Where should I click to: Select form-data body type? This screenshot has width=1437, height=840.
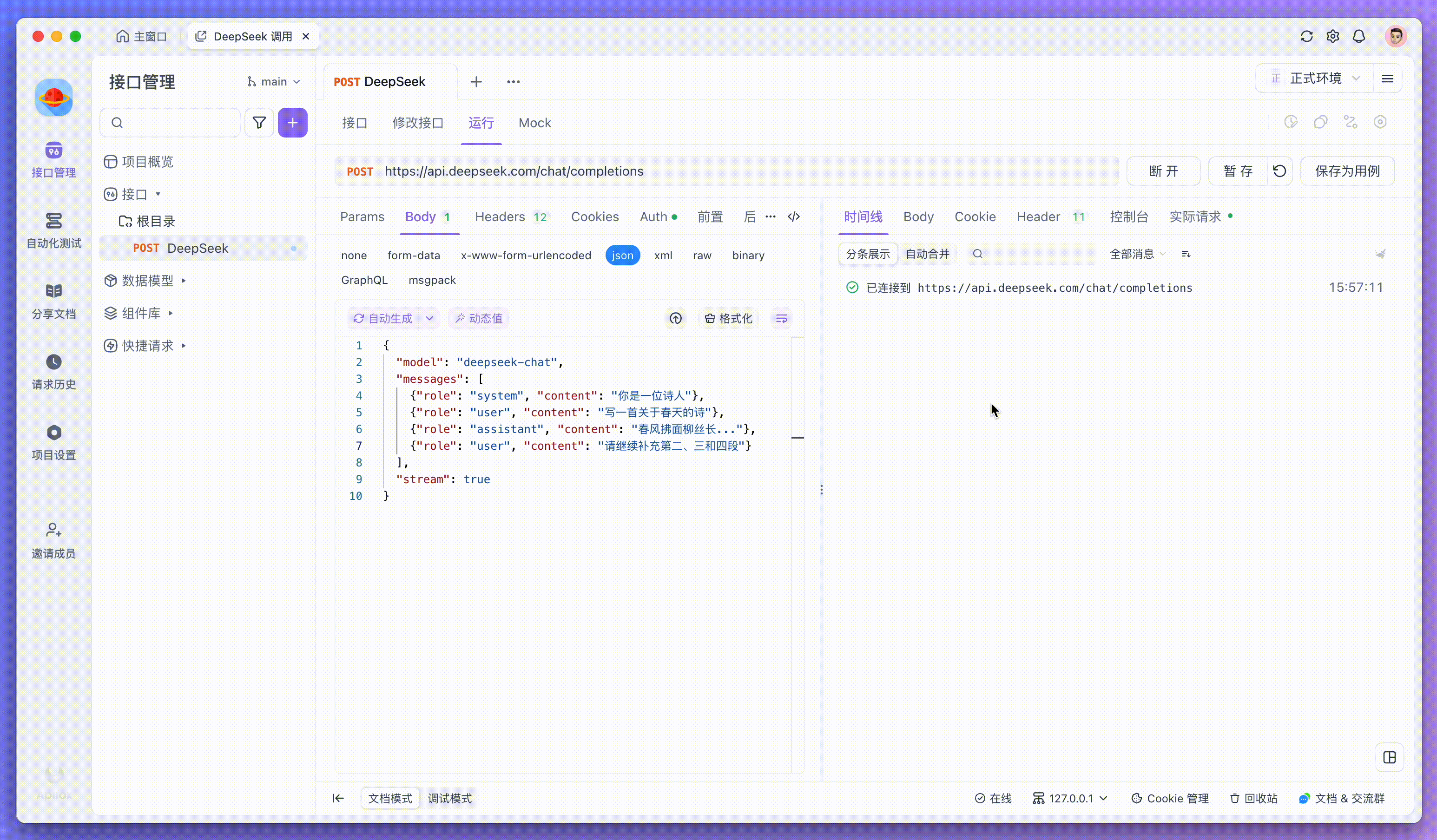click(414, 256)
